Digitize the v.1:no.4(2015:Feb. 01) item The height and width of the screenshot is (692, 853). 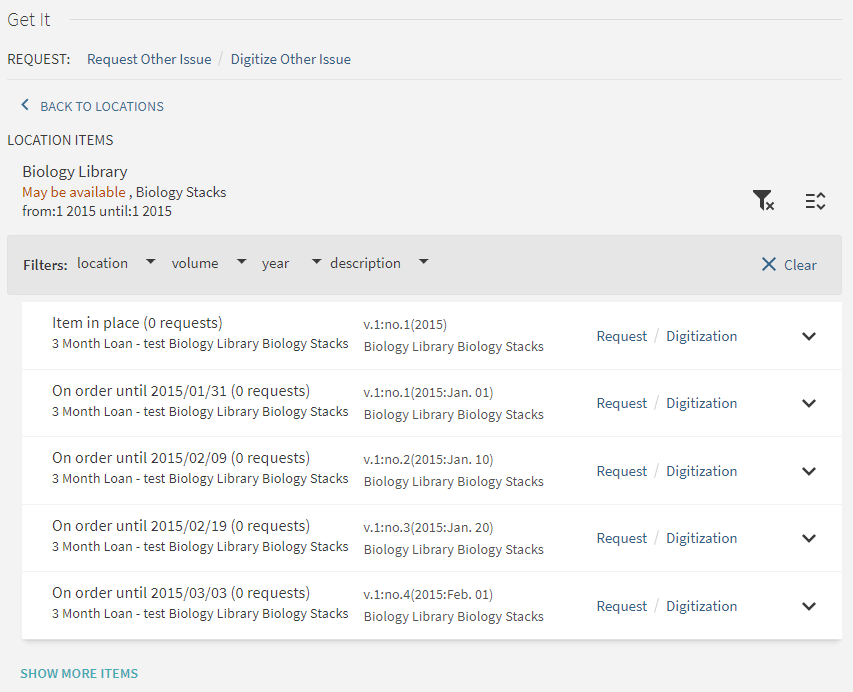[702, 606]
